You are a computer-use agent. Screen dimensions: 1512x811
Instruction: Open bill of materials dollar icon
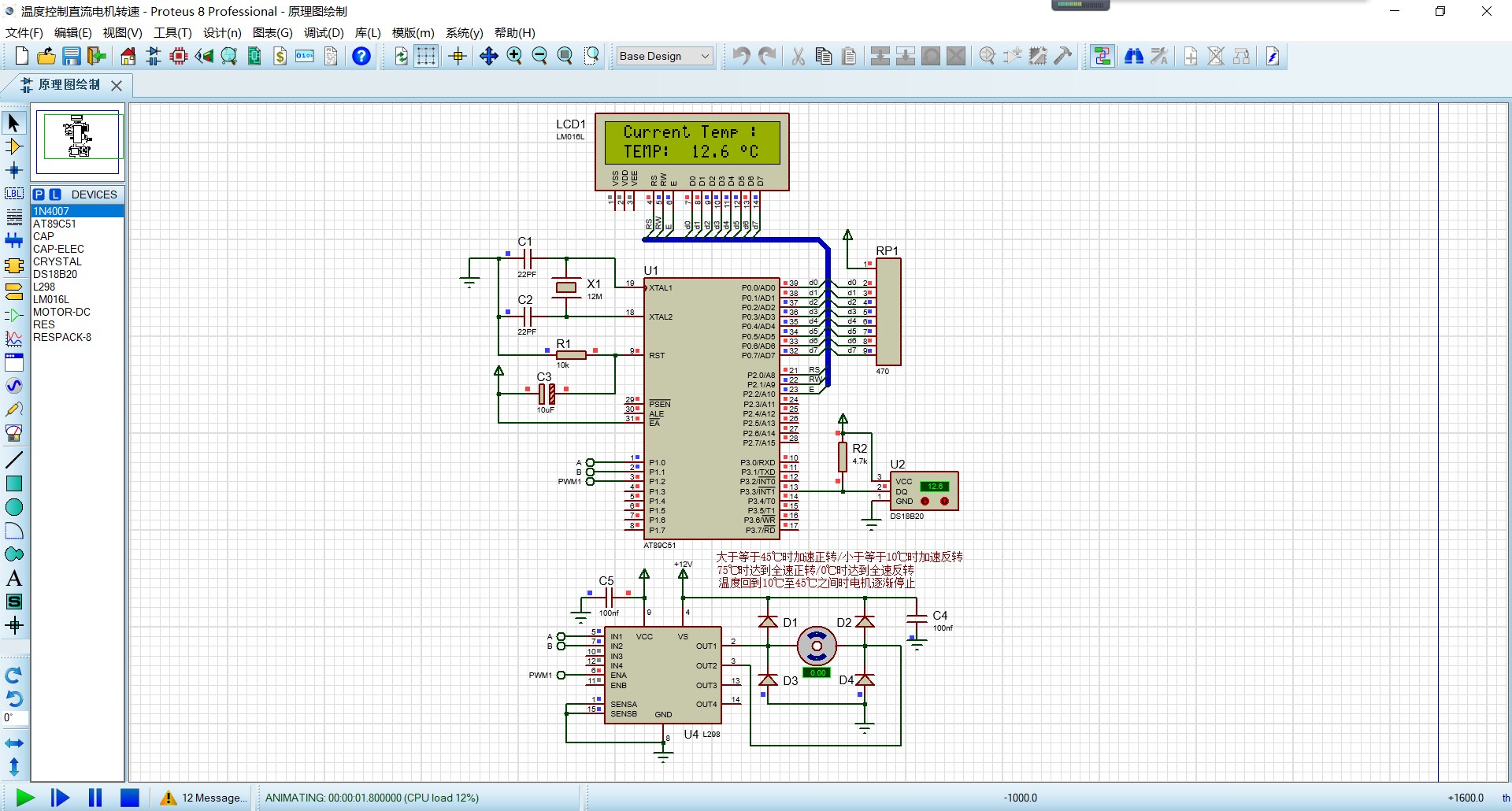click(280, 56)
